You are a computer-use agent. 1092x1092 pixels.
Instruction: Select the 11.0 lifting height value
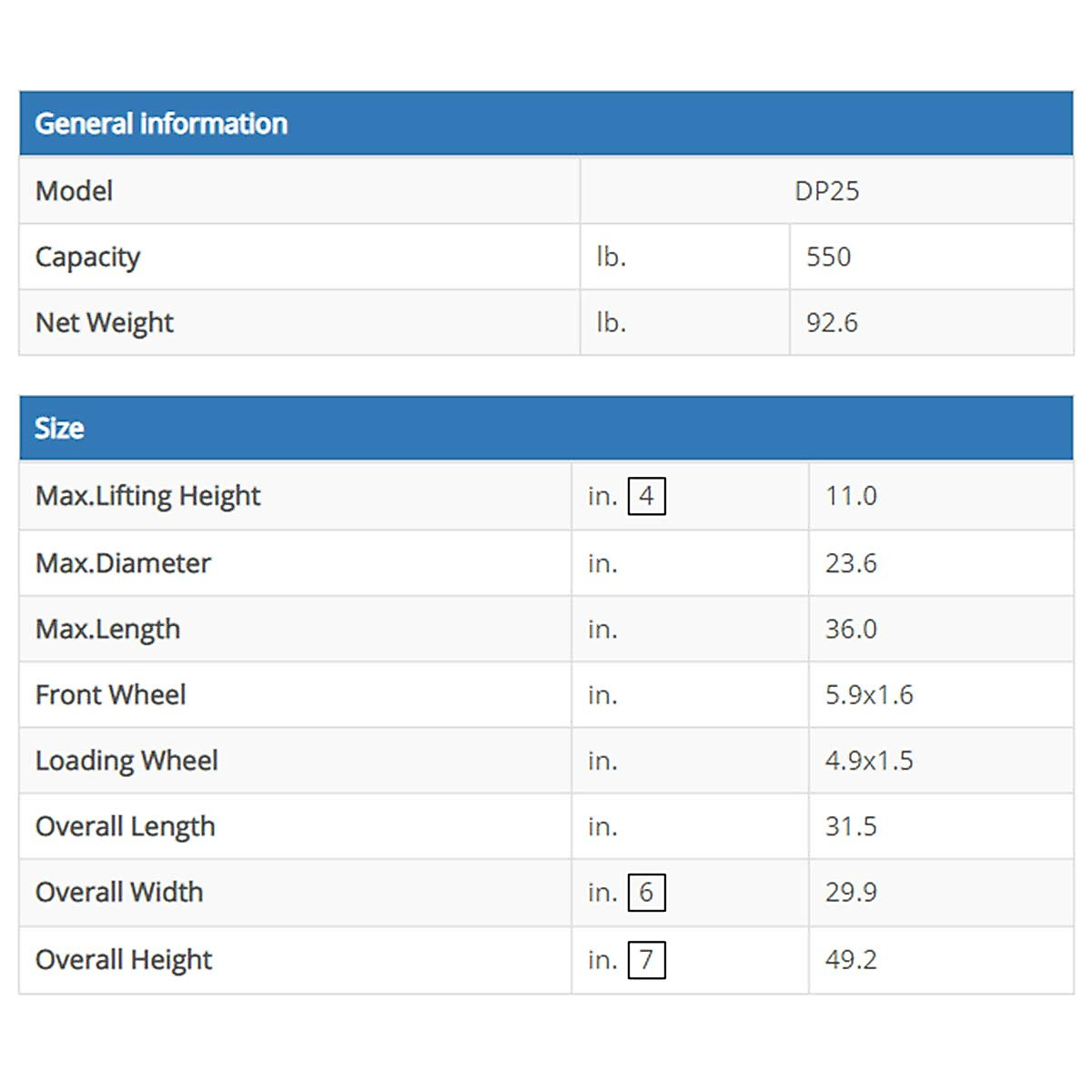click(851, 496)
